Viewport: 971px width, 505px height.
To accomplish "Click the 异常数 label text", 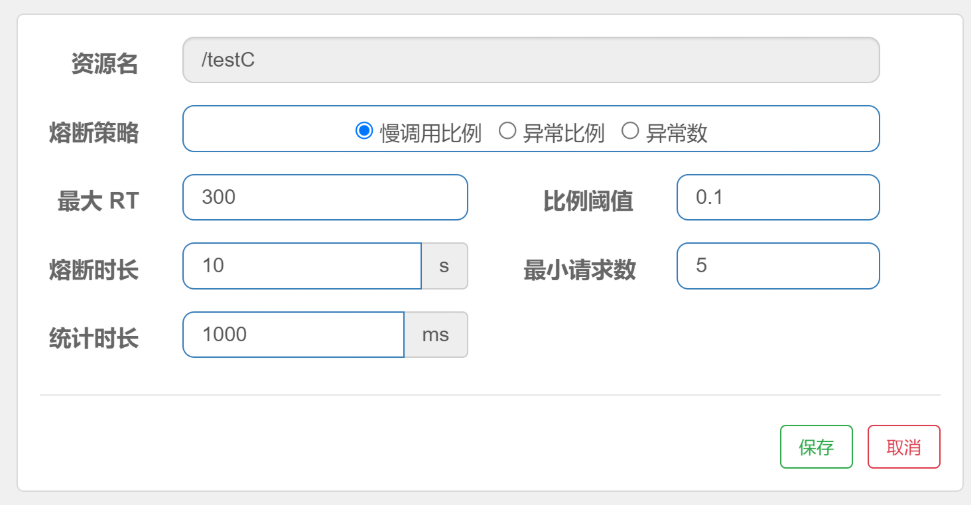I will [x=676, y=133].
